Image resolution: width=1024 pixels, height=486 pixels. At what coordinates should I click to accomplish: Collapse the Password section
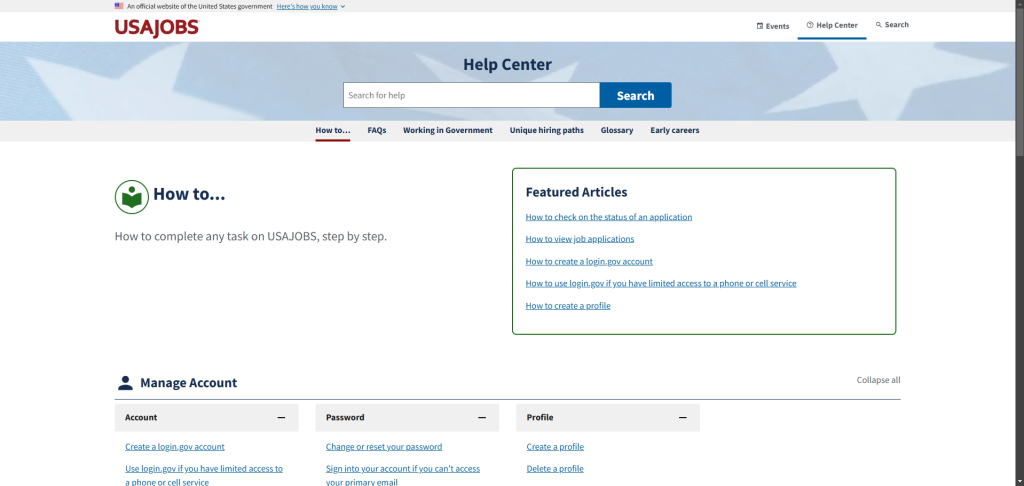point(482,417)
